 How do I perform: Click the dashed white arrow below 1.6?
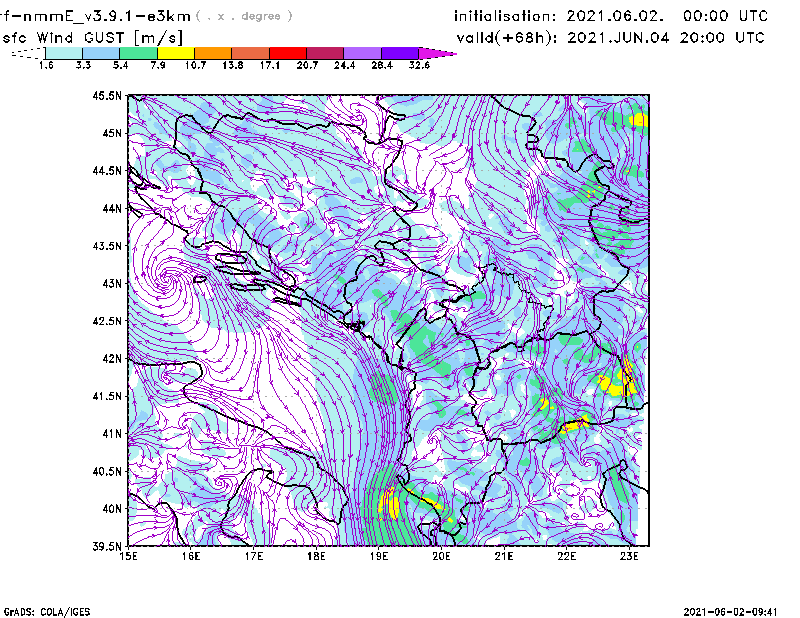28,53
